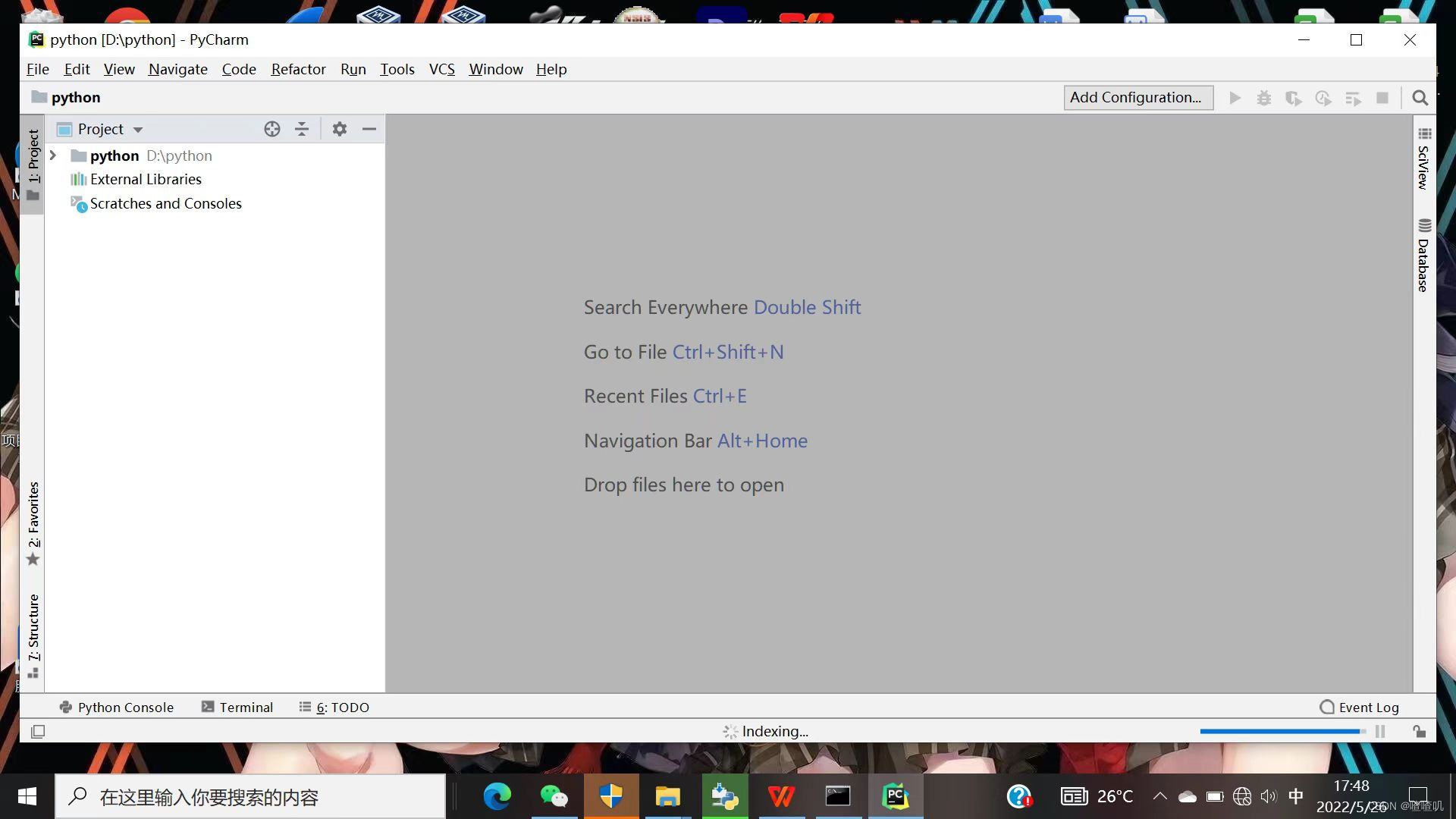The width and height of the screenshot is (1456, 819).
Task: Click the indexing progress bar
Action: (x=1282, y=731)
